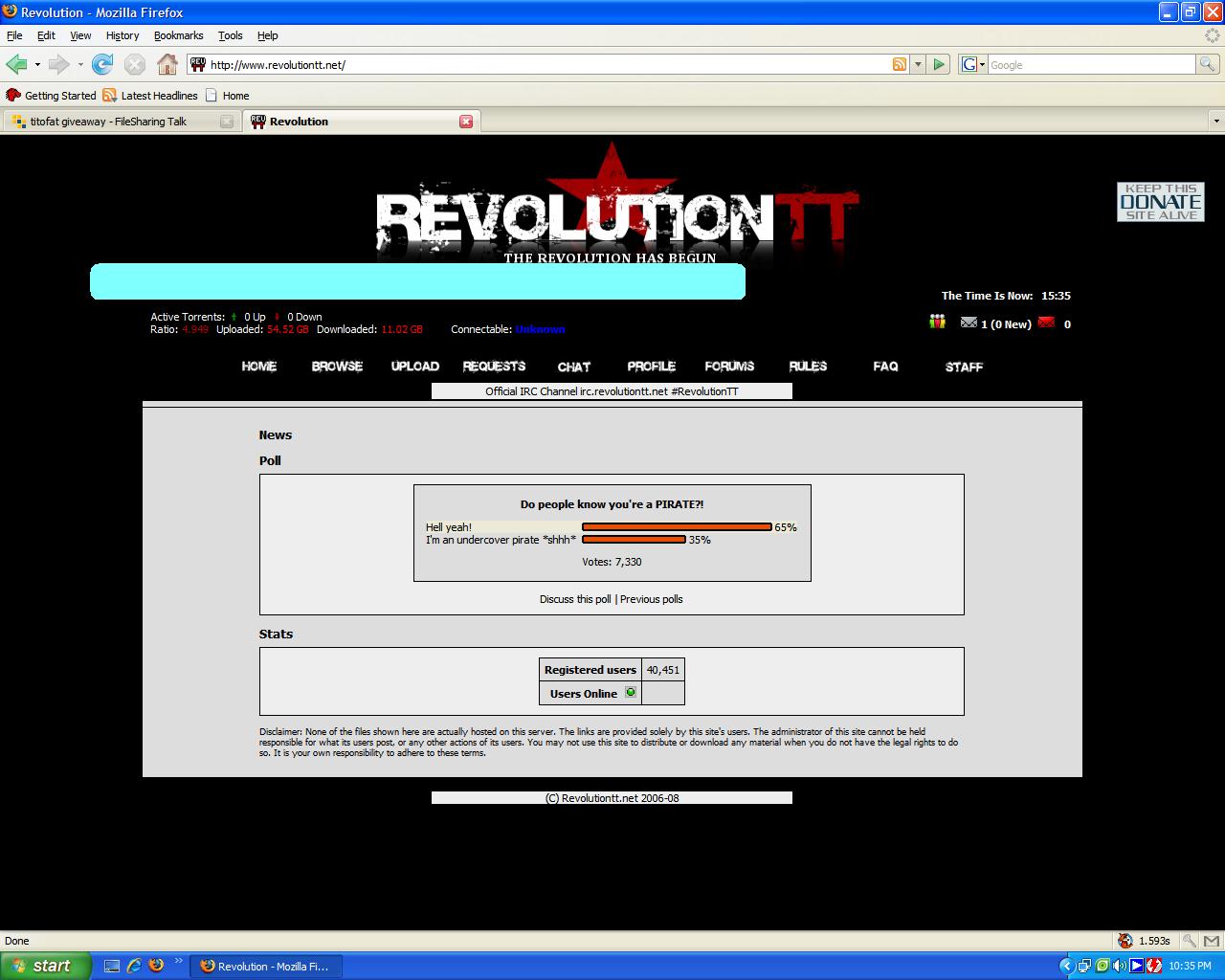Viewport: 1225px width, 980px height.
Task: Click the Discuss this poll link
Action: (575, 599)
